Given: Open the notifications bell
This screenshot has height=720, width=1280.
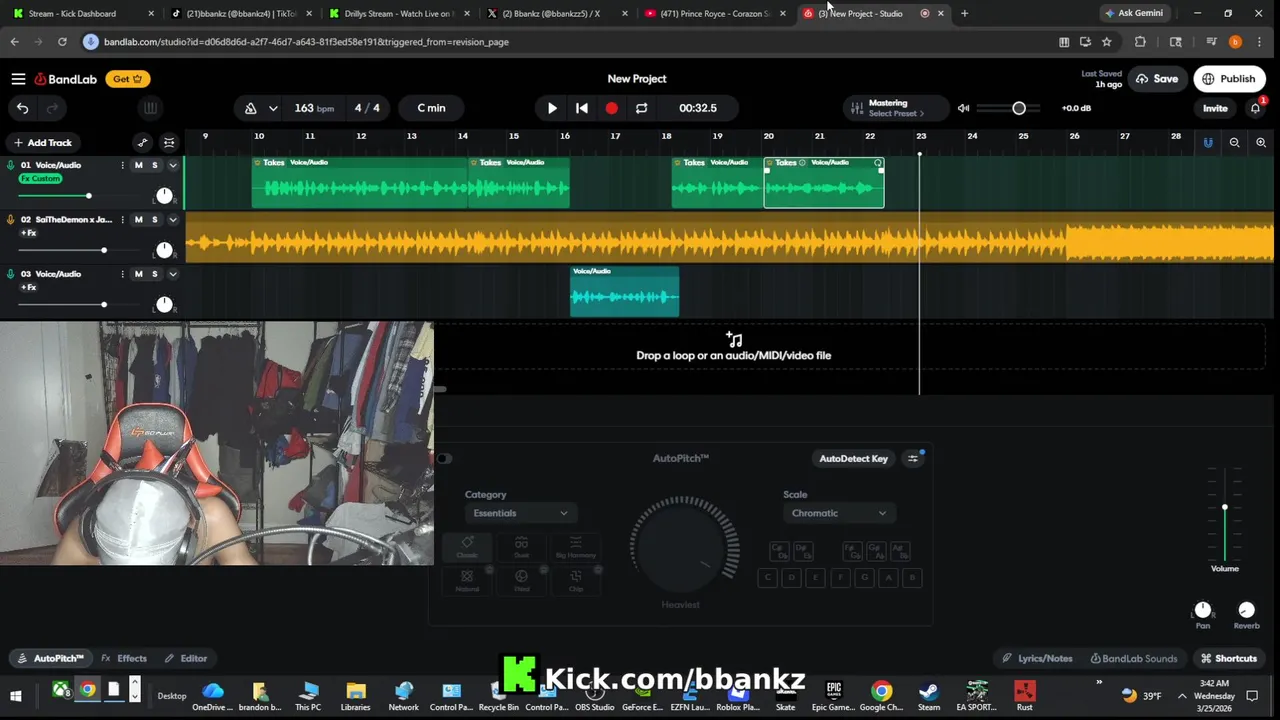Looking at the screenshot, I should coord(1255,108).
